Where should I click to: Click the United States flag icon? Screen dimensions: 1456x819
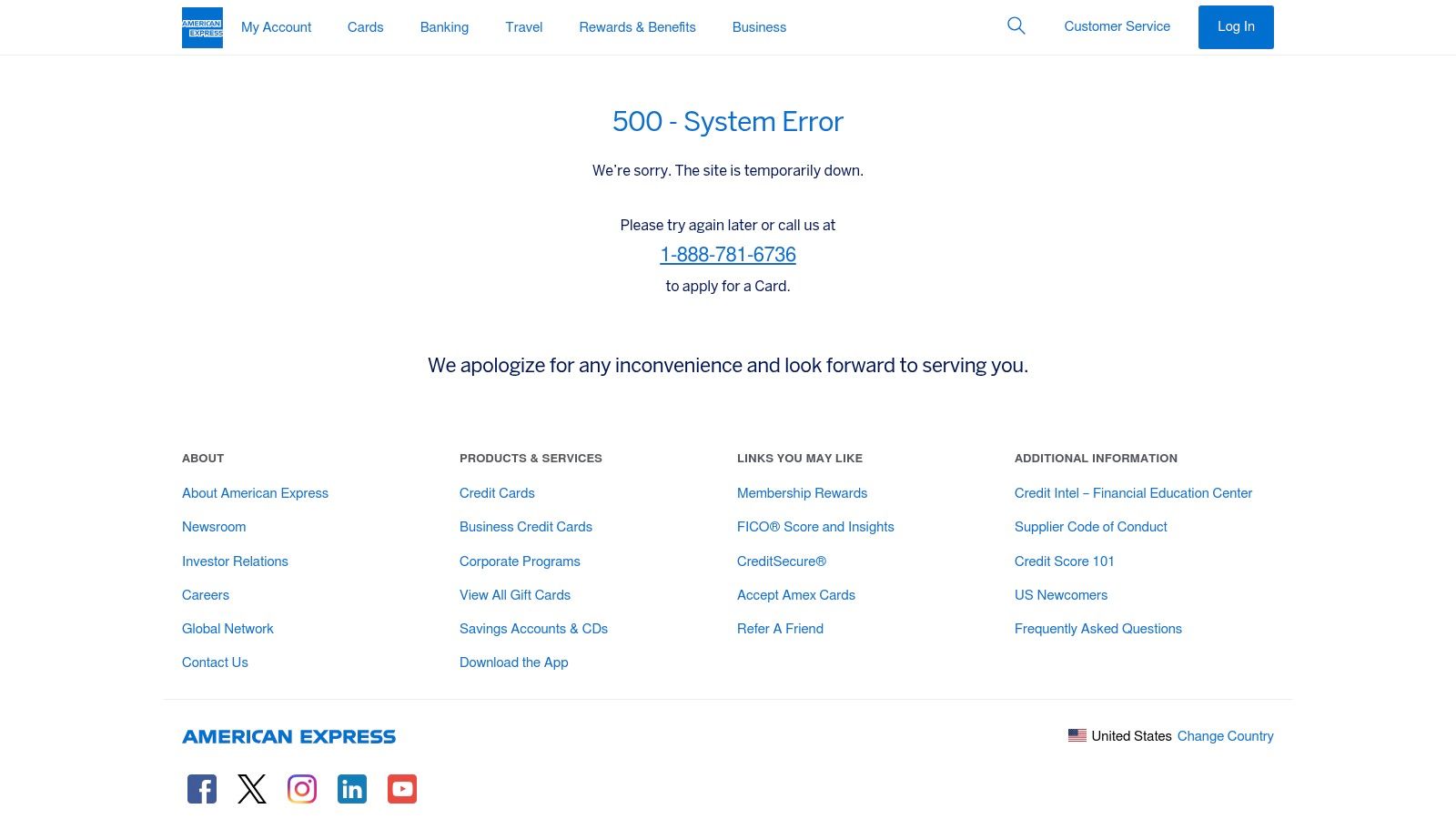click(1077, 735)
